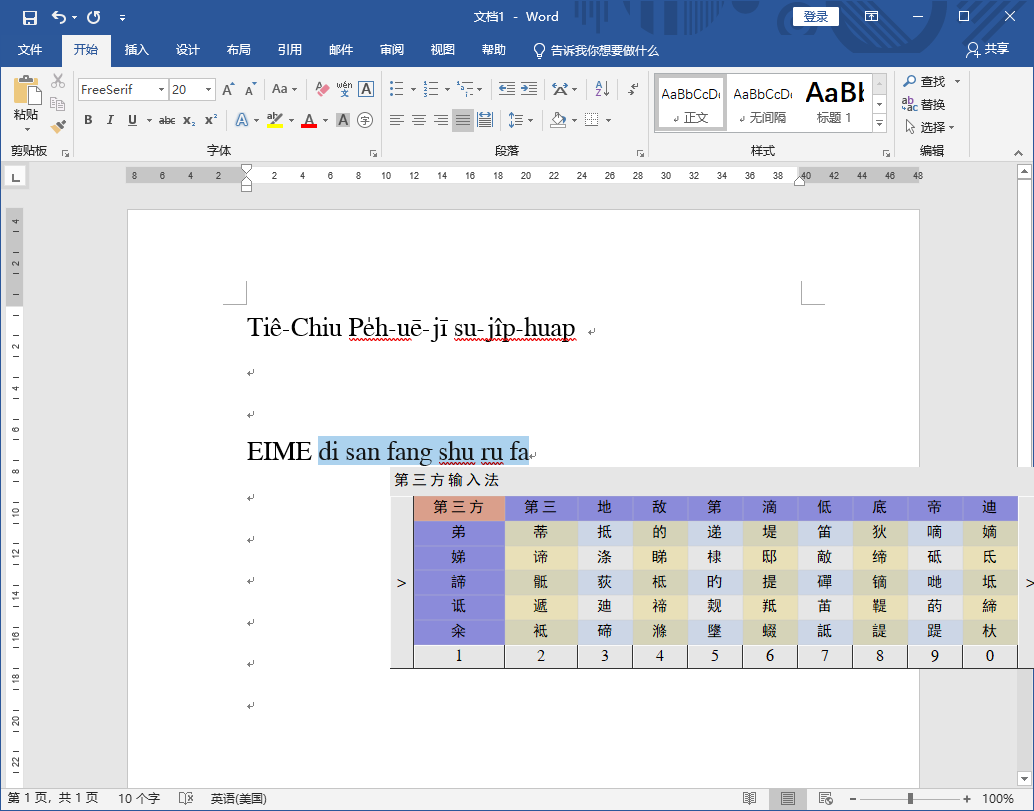Switch to the Design (设计) tab
This screenshot has height=811, width=1034.
pos(187,50)
